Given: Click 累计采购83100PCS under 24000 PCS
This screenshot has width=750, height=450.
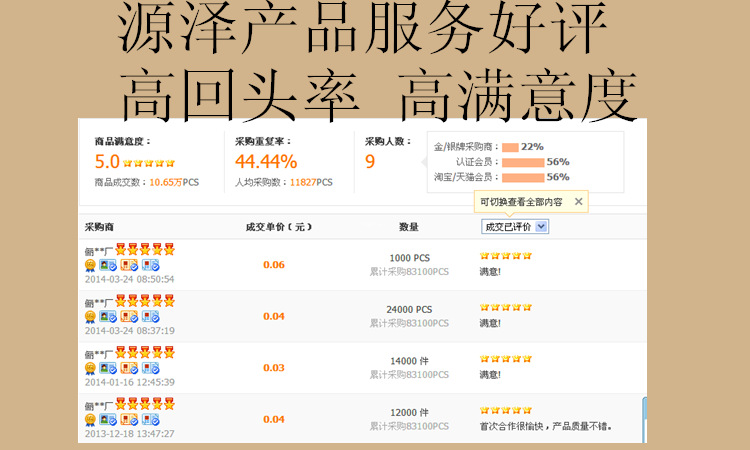Looking at the screenshot, I should click(x=409, y=324).
